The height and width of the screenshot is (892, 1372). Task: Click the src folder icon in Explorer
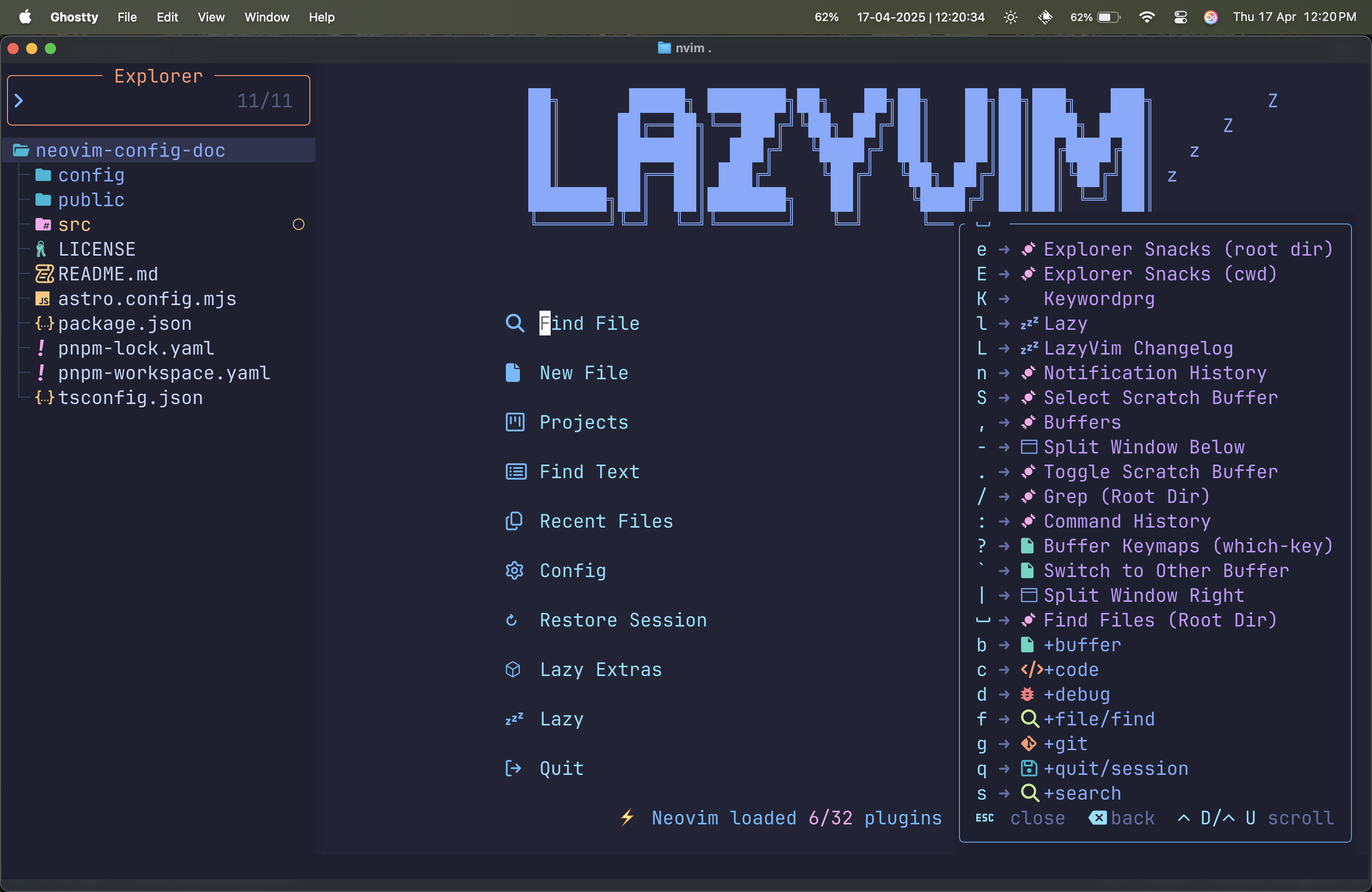click(x=43, y=224)
